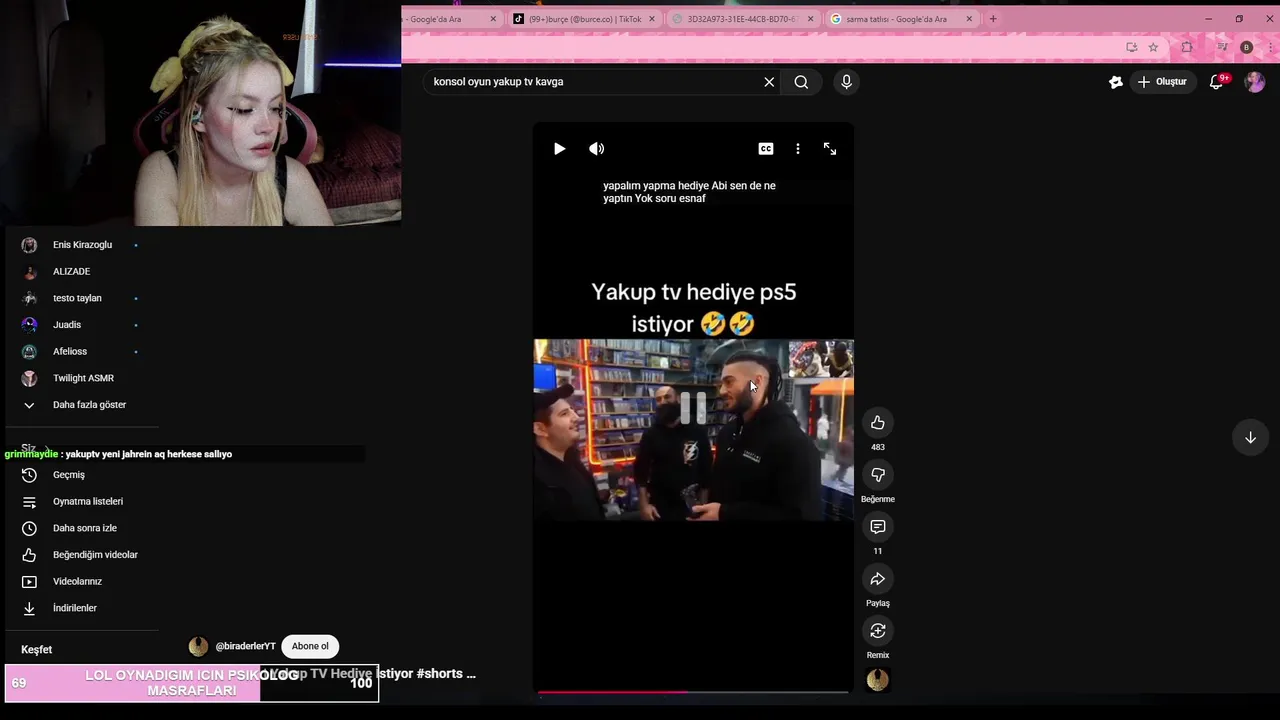Open the Short's three-dot more options menu
The height and width of the screenshot is (720, 1280).
pos(798,149)
